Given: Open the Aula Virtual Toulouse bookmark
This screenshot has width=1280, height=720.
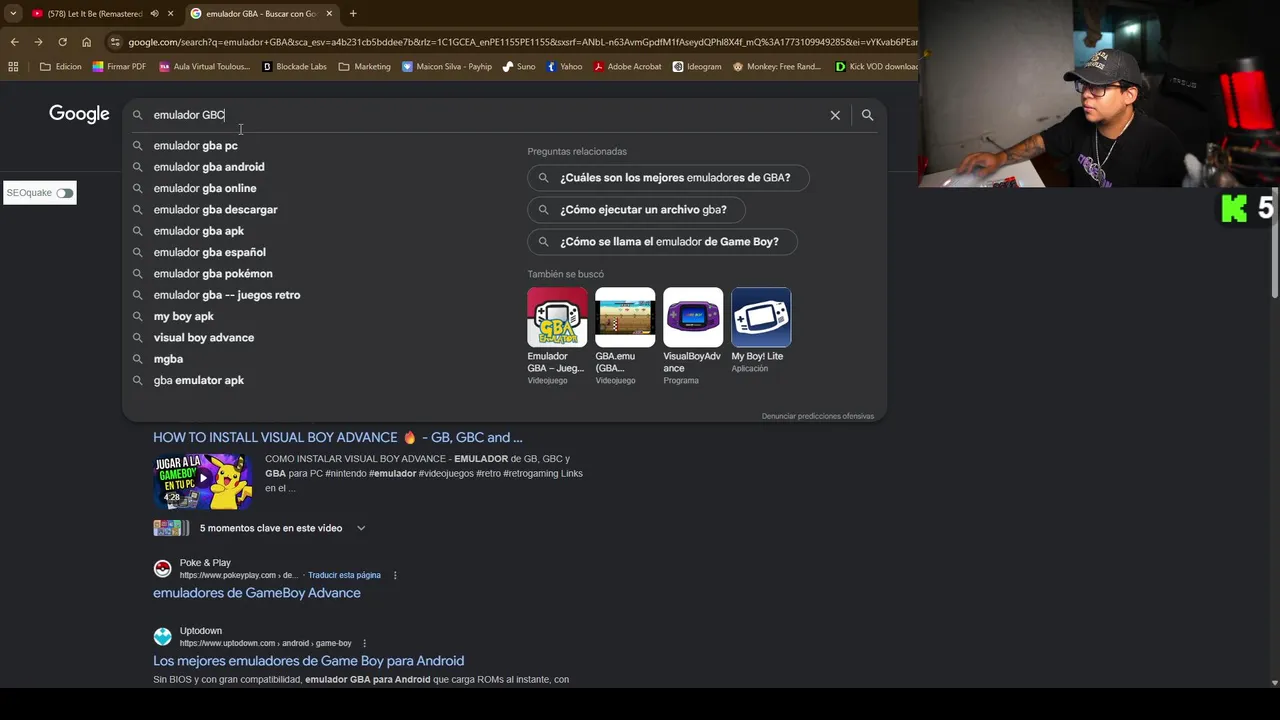Looking at the screenshot, I should pyautogui.click(x=204, y=67).
